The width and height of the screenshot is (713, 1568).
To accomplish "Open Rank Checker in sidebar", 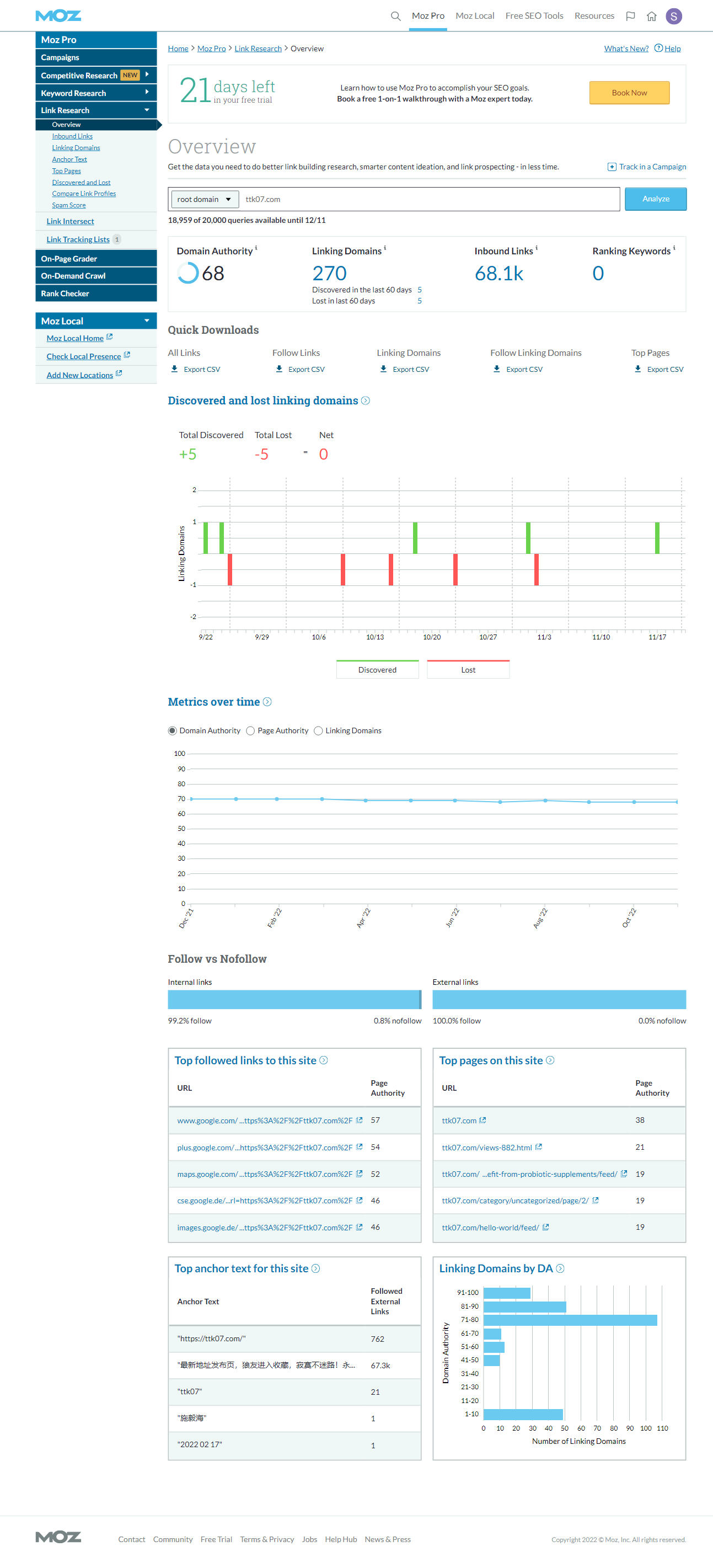I will point(96,293).
